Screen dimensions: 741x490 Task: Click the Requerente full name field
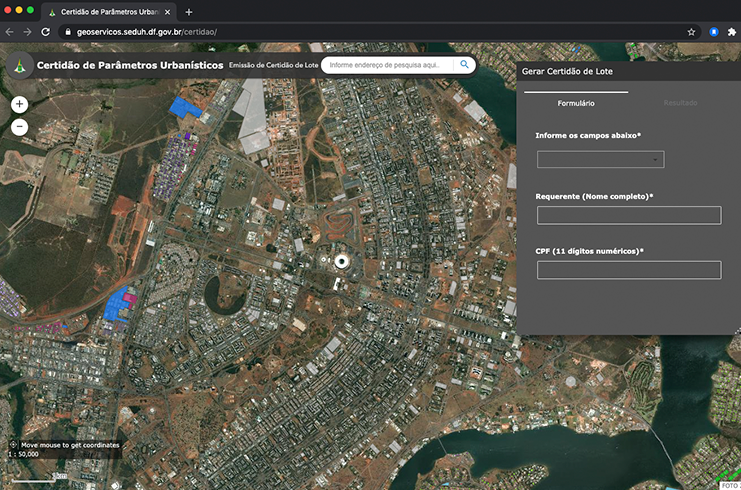[628, 215]
